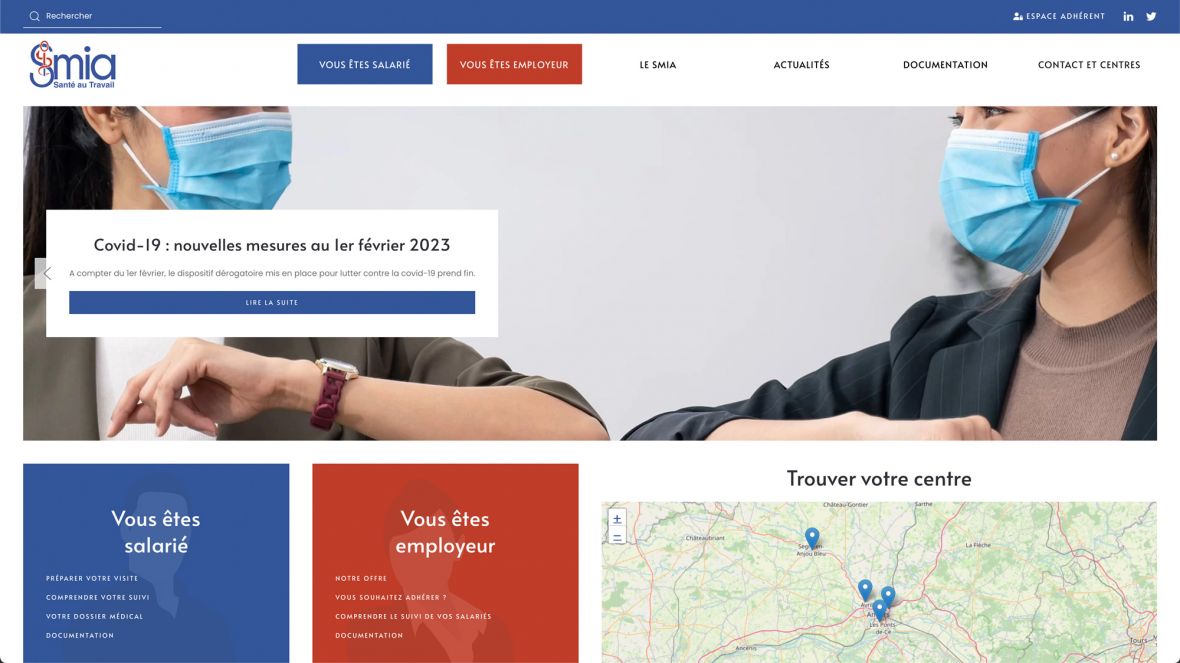1180x663 pixels.
Task: Click the SMIA Santé au Travail logo
Action: pos(72,65)
